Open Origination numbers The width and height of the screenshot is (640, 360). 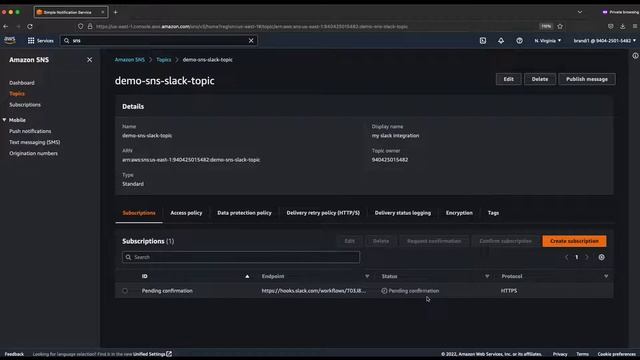point(33,153)
